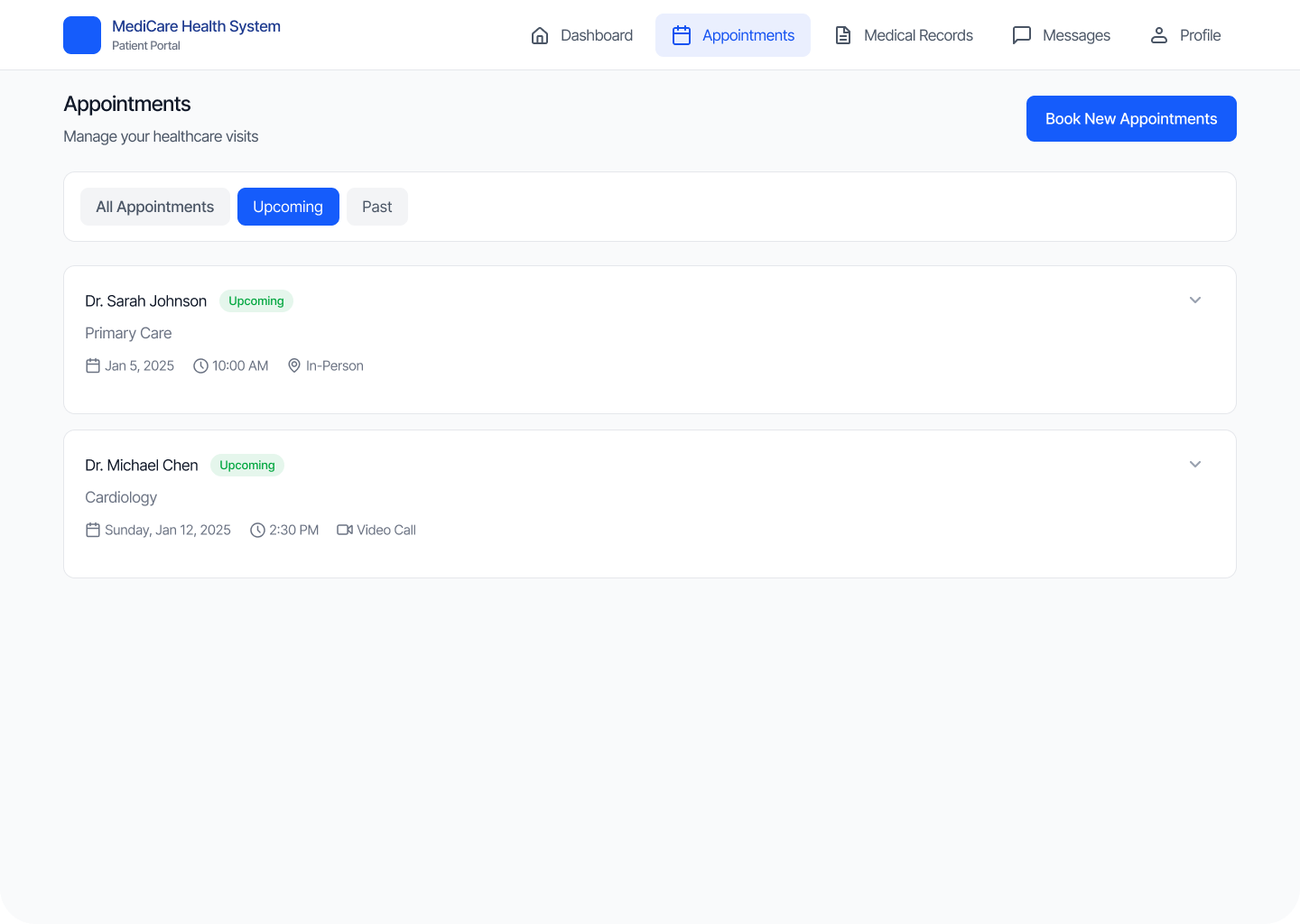
Task: Click the clock icon next to 10:00 AM
Action: 200,365
